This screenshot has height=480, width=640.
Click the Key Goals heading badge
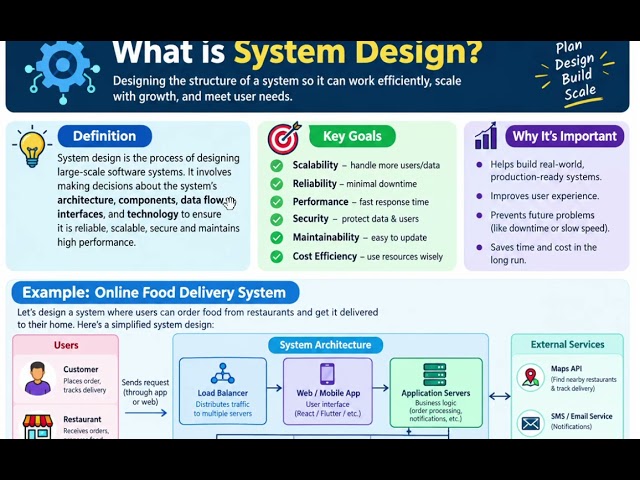coord(352,136)
